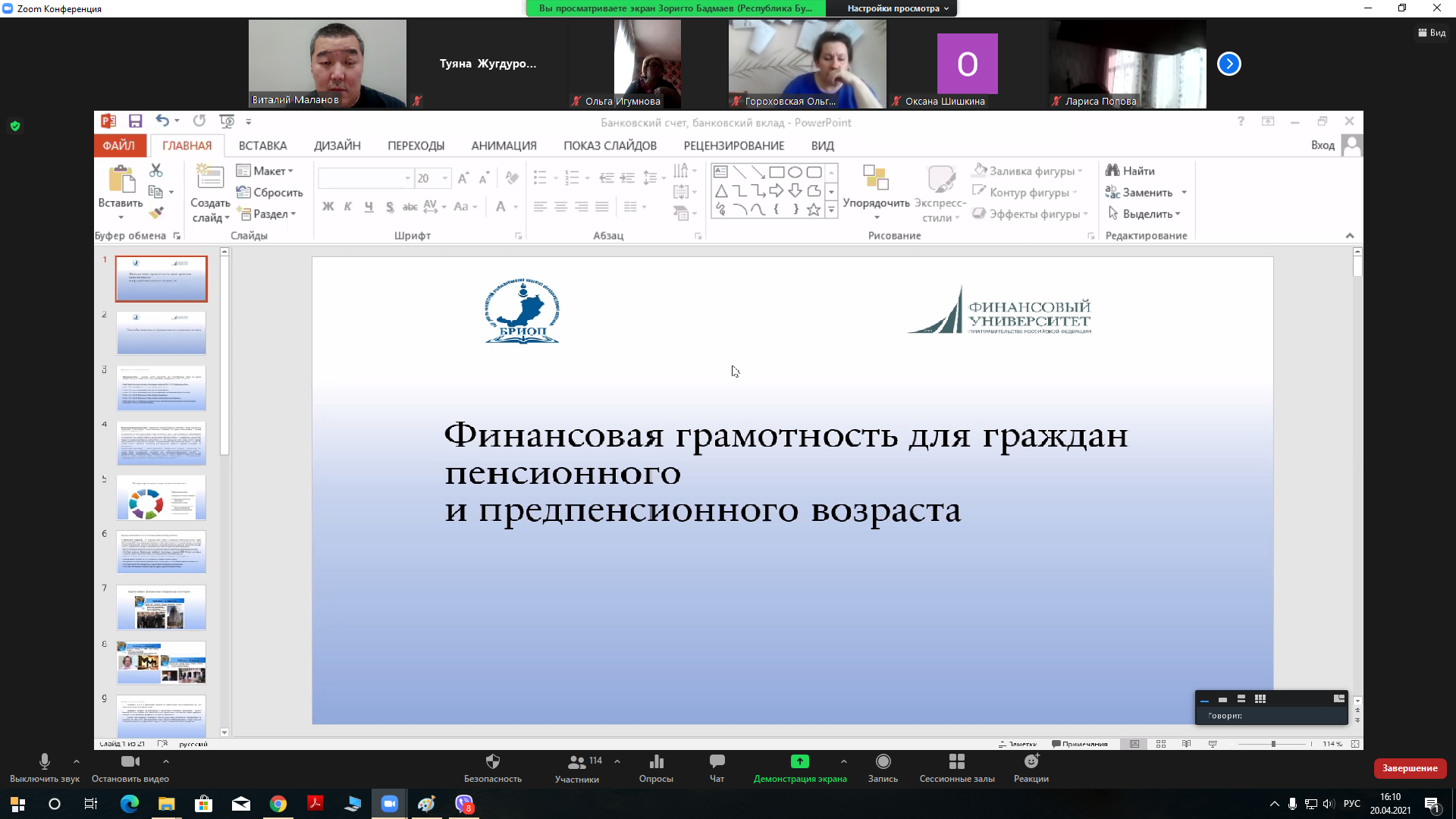Open the Макет dropdown
Image resolution: width=1456 pixels, height=819 pixels.
(265, 171)
